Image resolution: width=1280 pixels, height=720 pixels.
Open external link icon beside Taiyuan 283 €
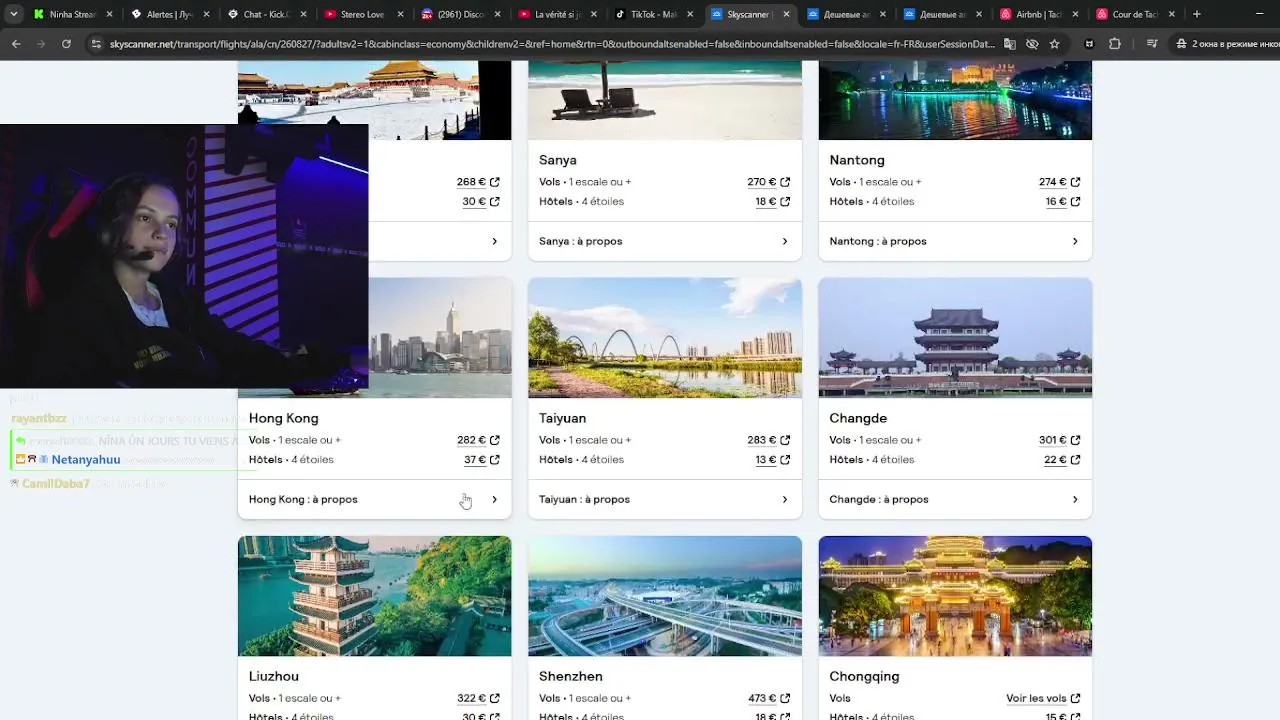(785, 440)
